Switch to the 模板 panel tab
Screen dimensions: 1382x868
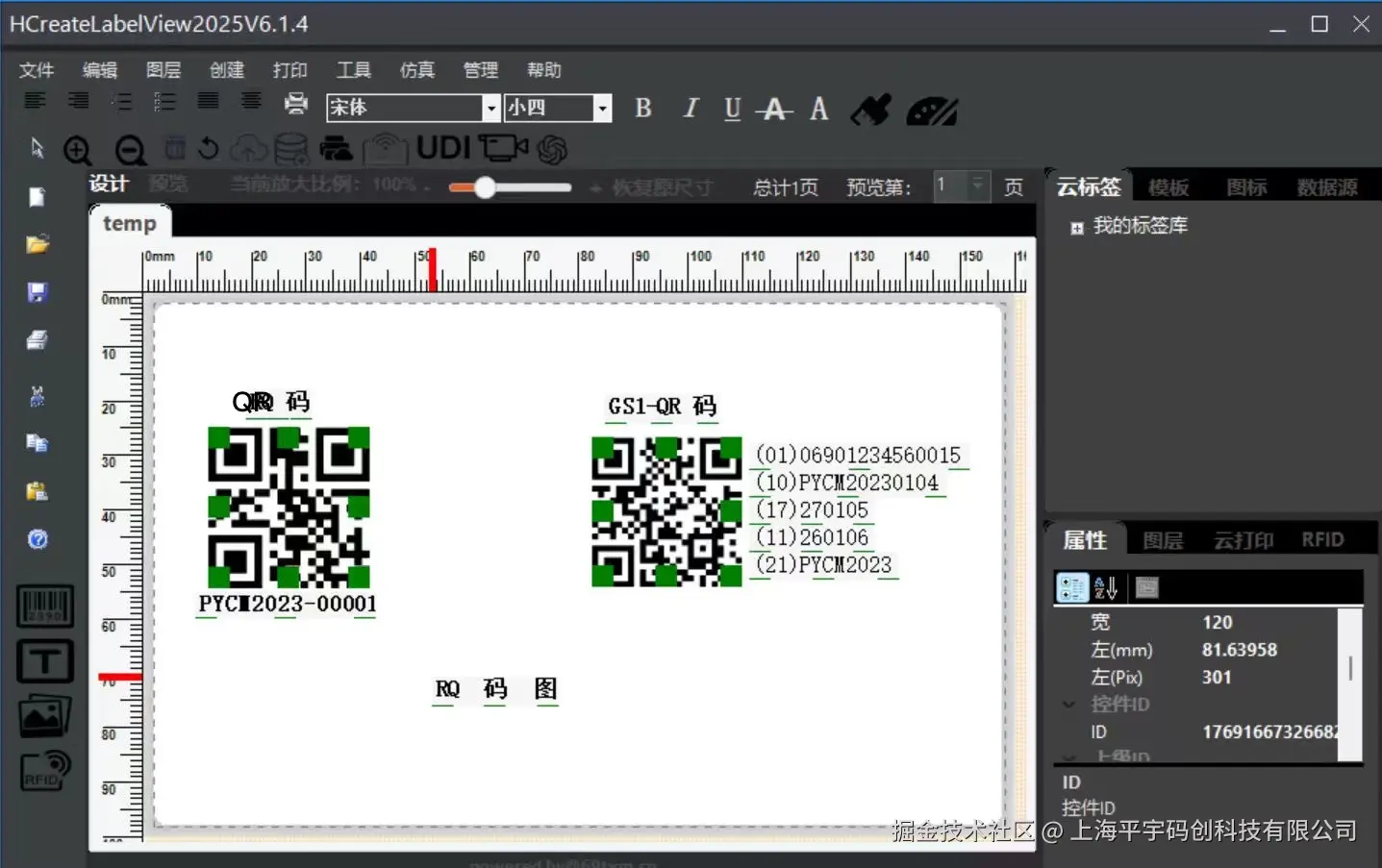point(1168,187)
